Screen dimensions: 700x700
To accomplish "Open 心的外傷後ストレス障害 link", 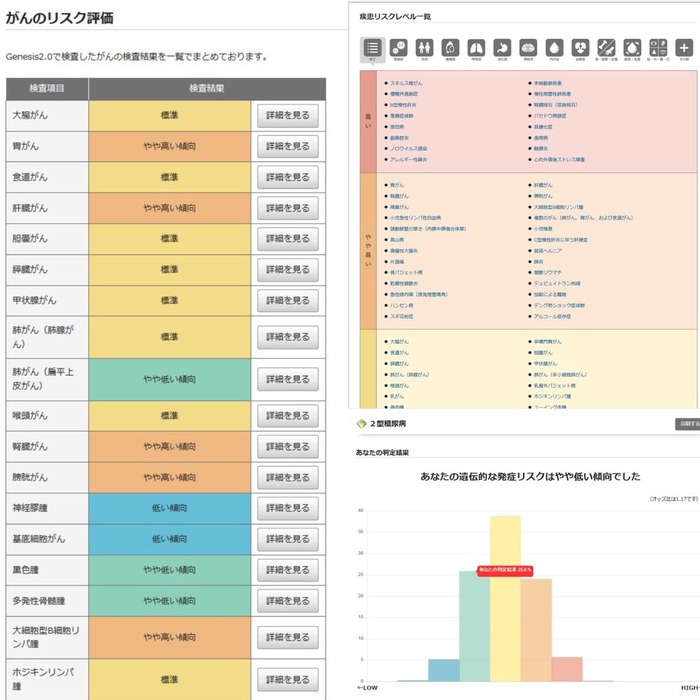I will pyautogui.click(x=559, y=159).
